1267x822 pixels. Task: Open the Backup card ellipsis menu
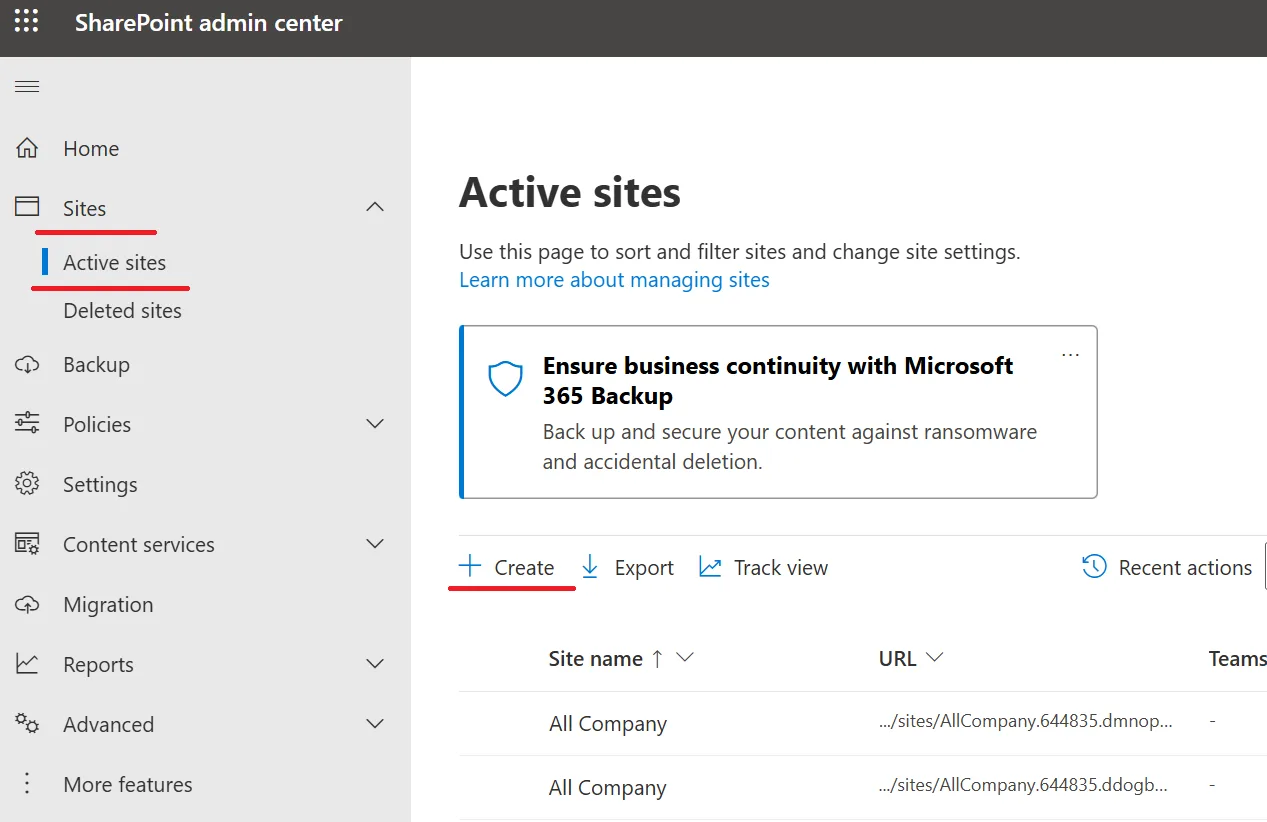[1070, 355]
